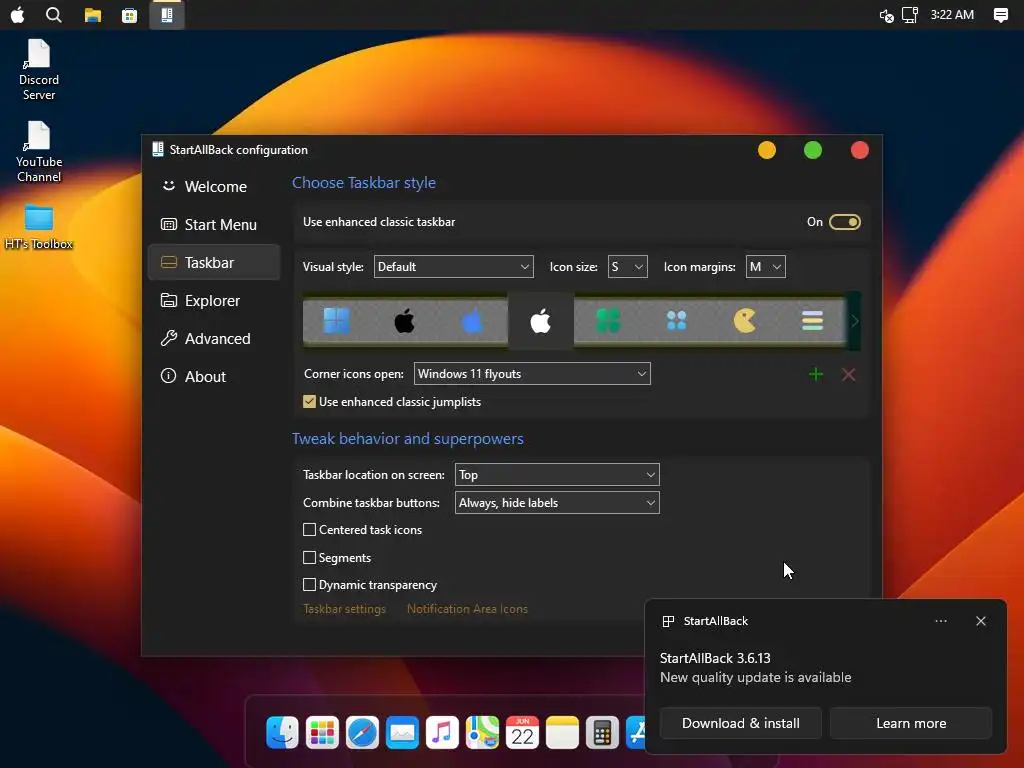Select Discord Server desktop shortcut
Image resolution: width=1024 pixels, height=768 pixels.
click(x=39, y=70)
